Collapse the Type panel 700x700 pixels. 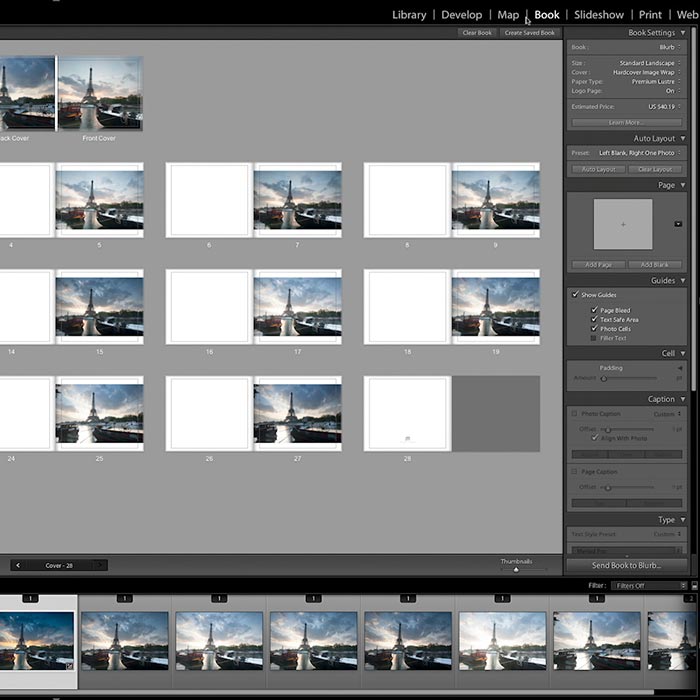[683, 520]
